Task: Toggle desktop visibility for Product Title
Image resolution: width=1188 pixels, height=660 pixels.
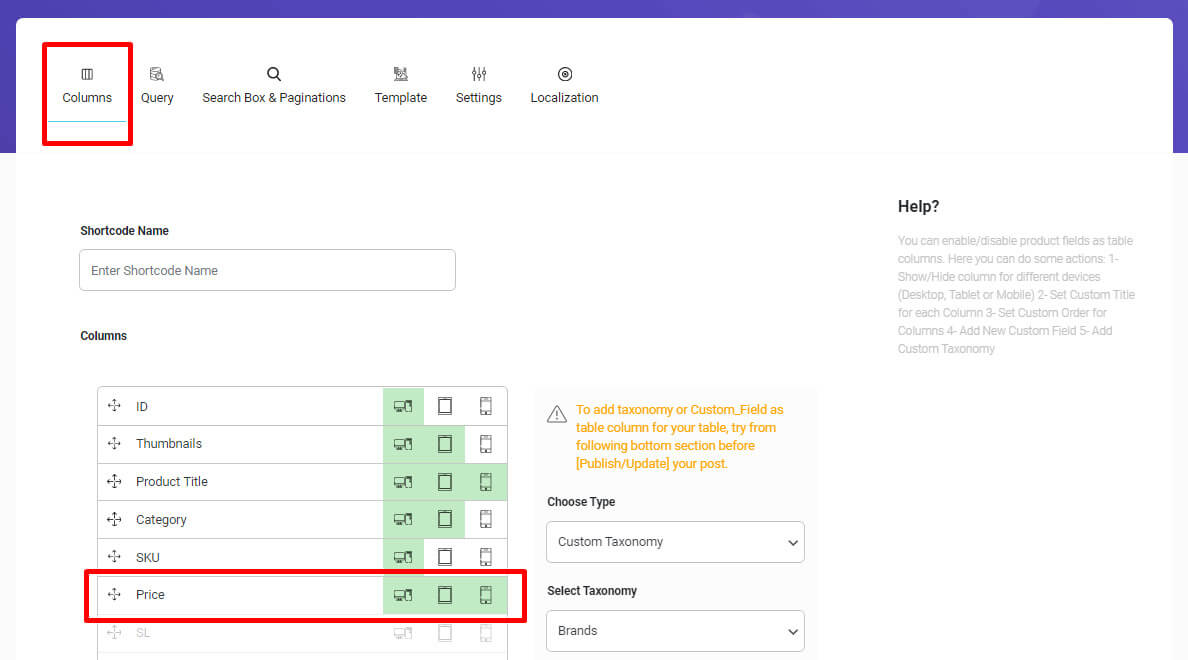Action: pos(403,481)
